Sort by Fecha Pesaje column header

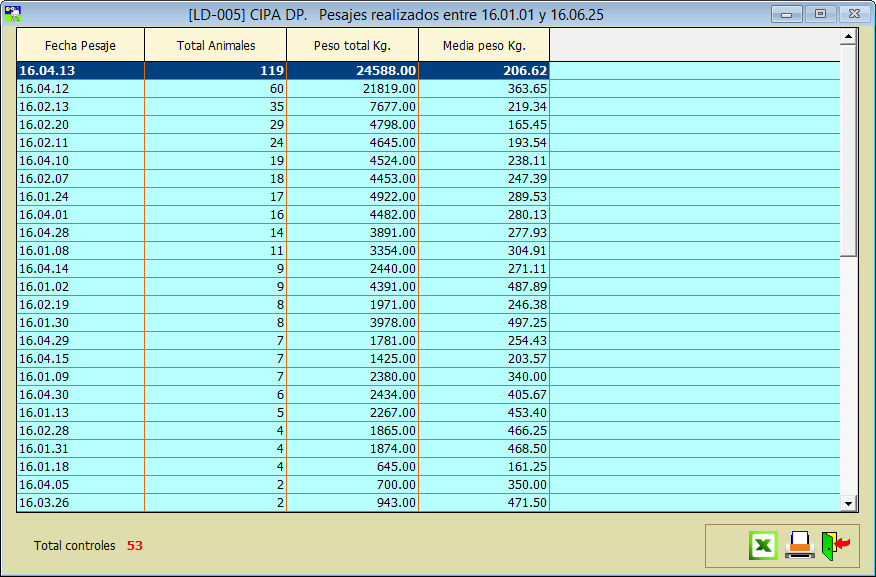[x=80, y=45]
